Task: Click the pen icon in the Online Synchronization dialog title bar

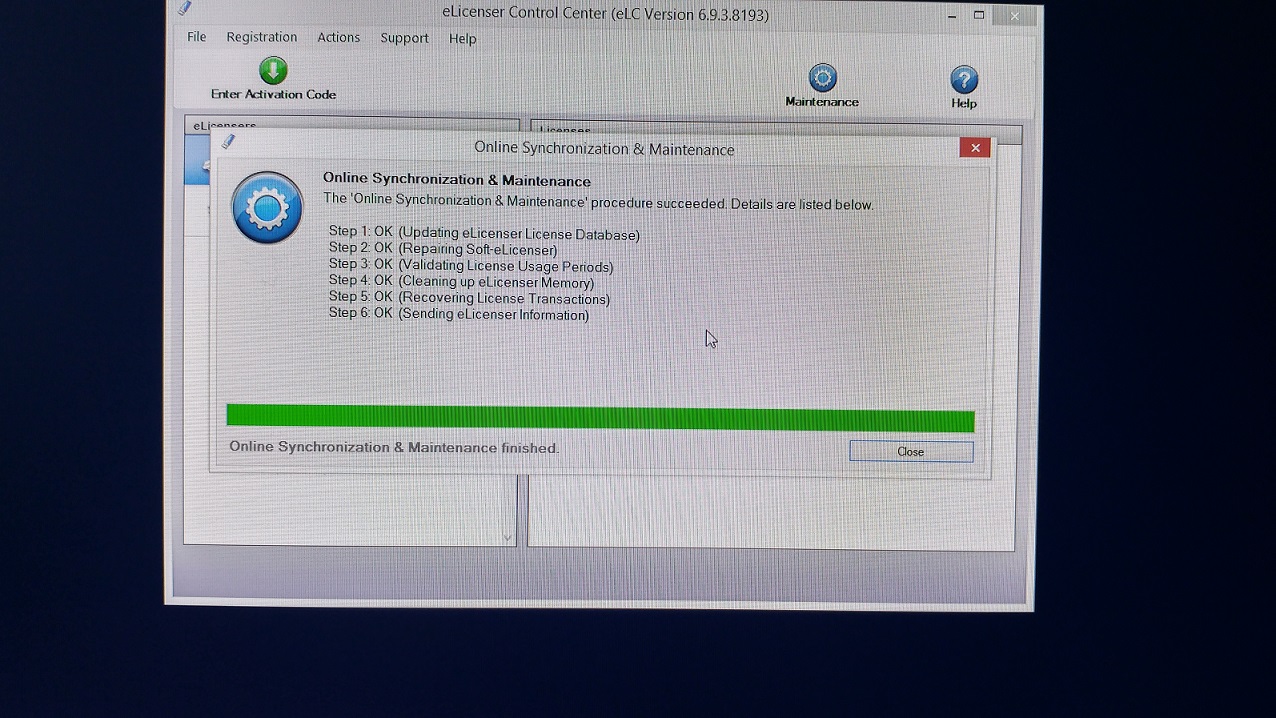Action: coord(229,142)
